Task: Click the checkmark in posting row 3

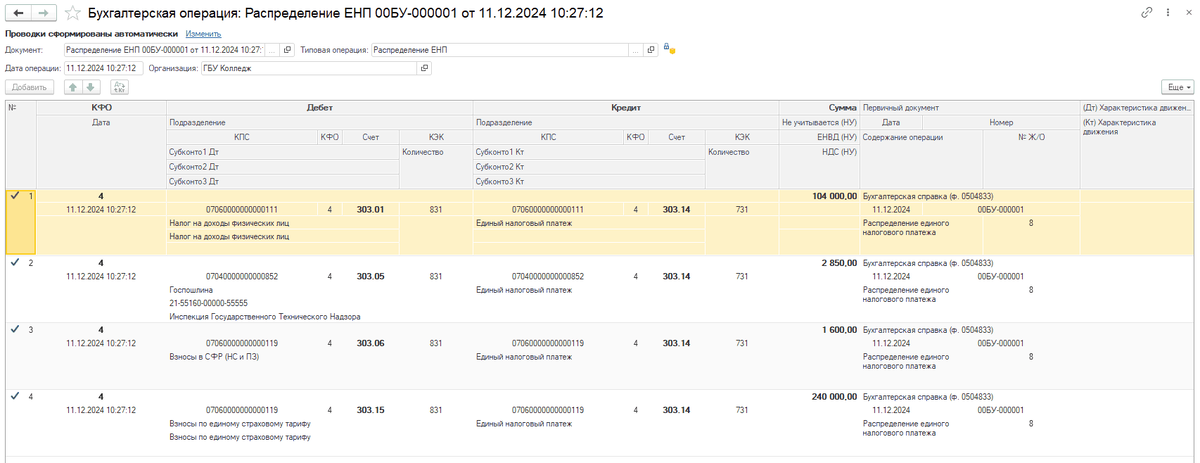Action: 14,329
